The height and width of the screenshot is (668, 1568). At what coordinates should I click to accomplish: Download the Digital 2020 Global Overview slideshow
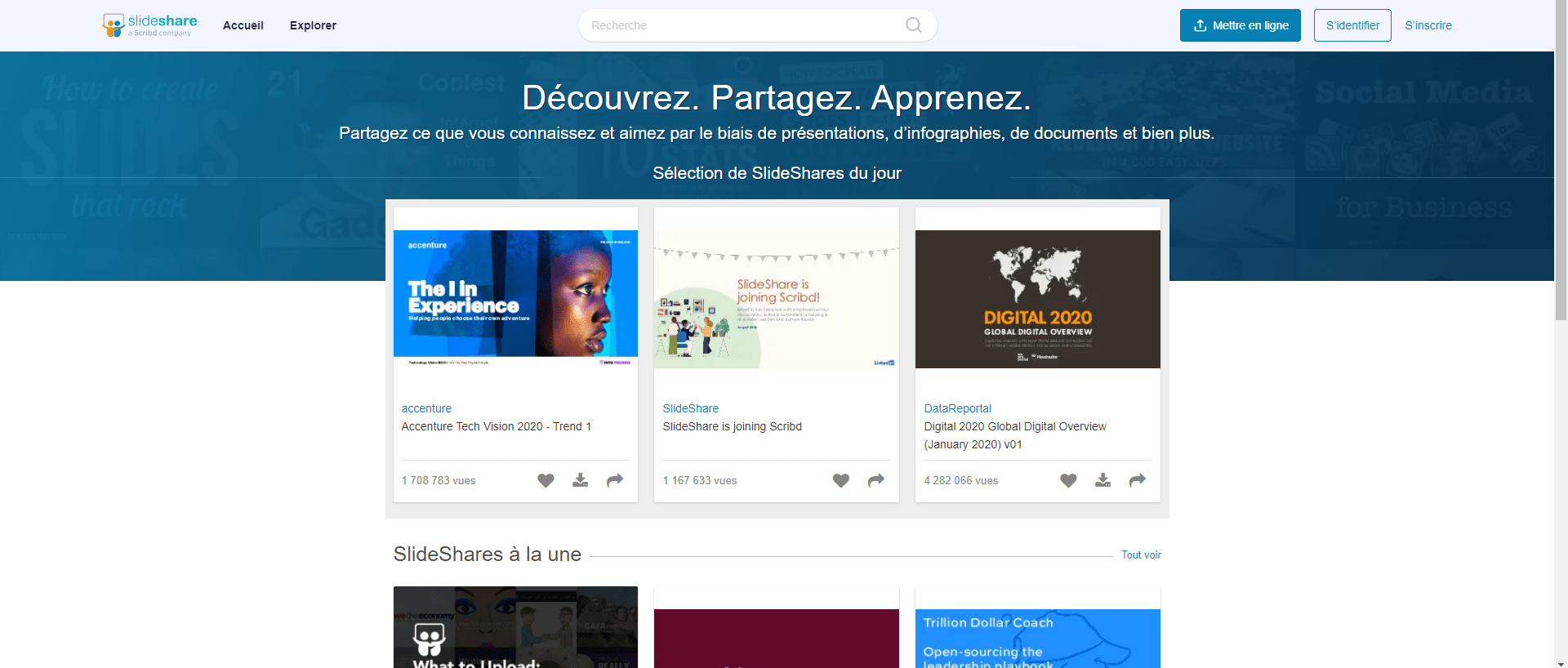click(1102, 480)
